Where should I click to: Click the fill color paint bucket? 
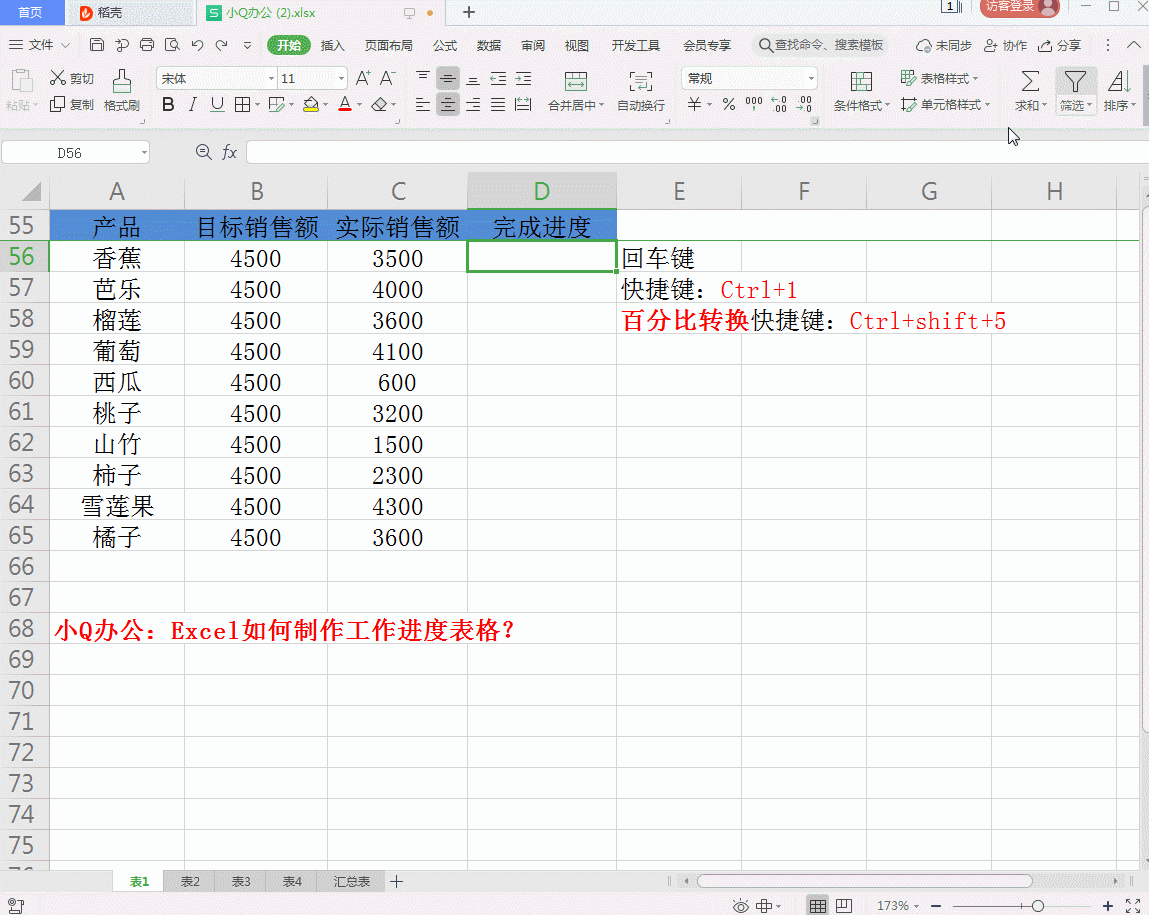point(311,104)
